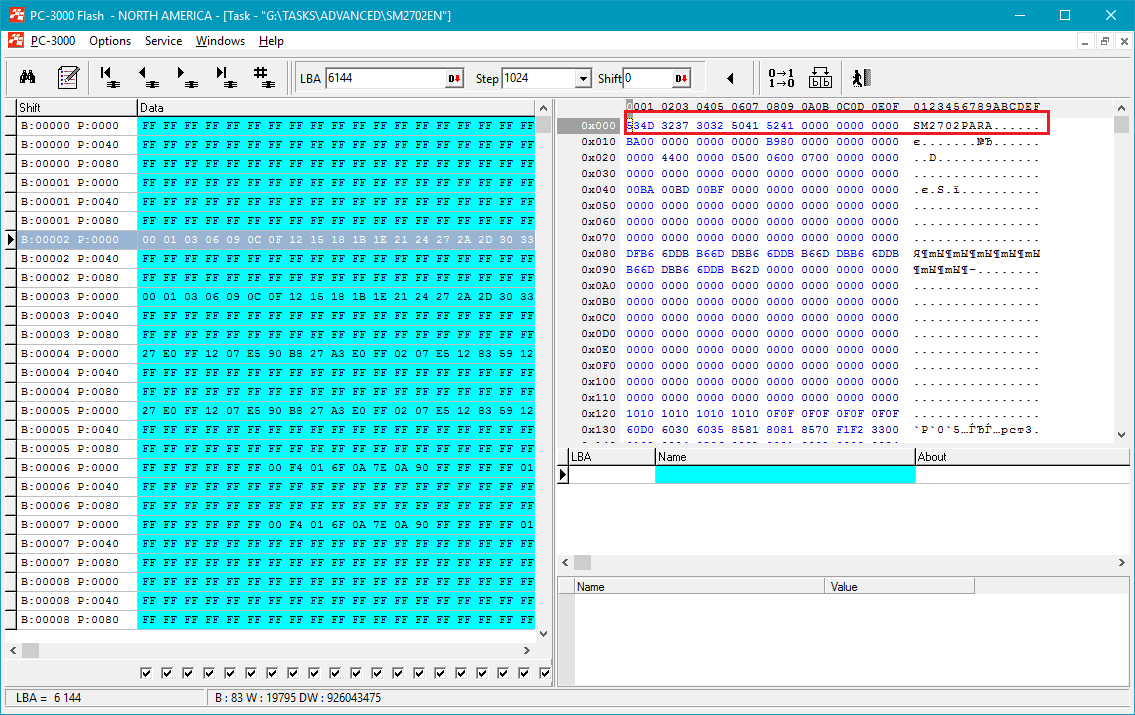Screen dimensions: 1135x715
Task: Open the binoculars Find tool
Action: (28, 77)
